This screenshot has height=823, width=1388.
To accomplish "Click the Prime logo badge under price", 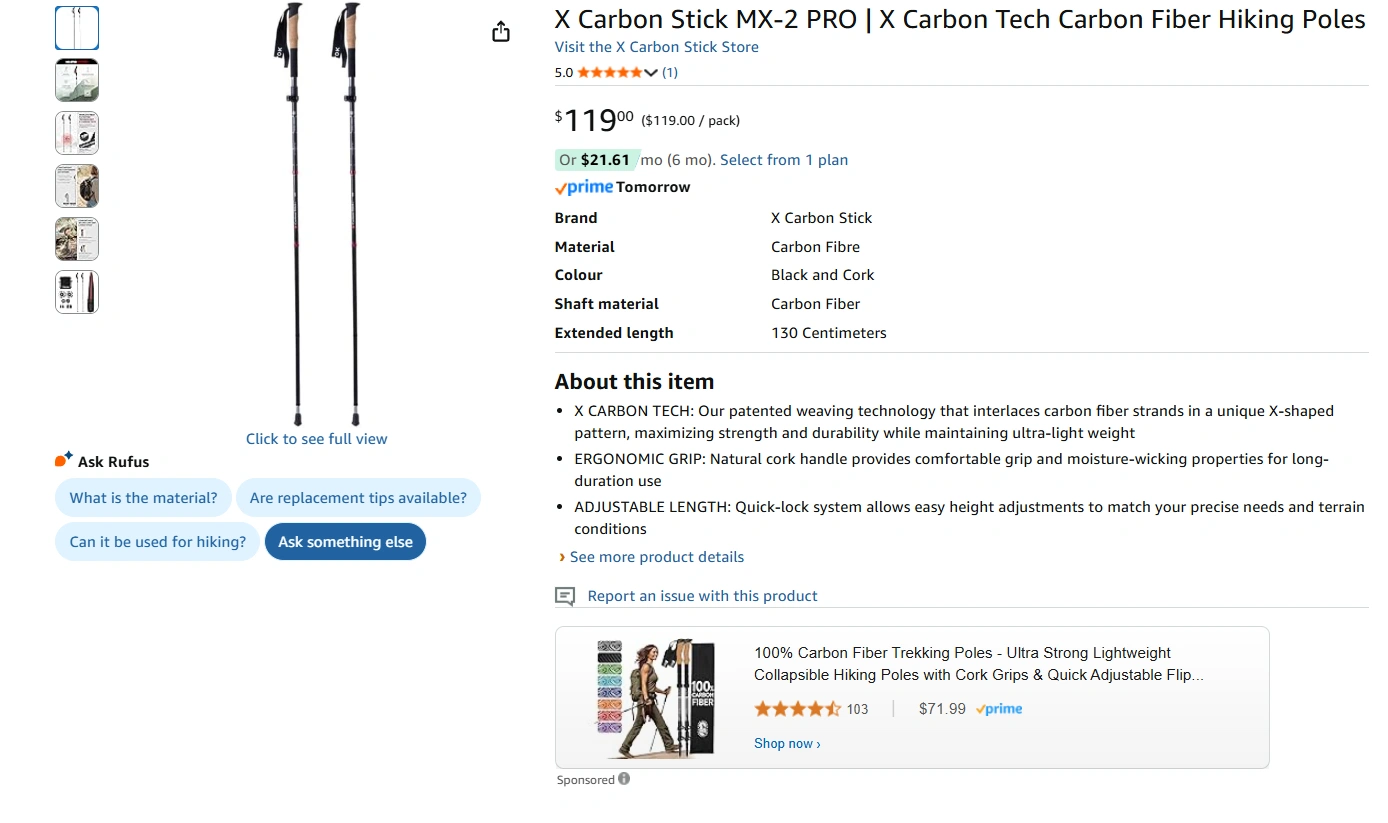I will (x=584, y=187).
